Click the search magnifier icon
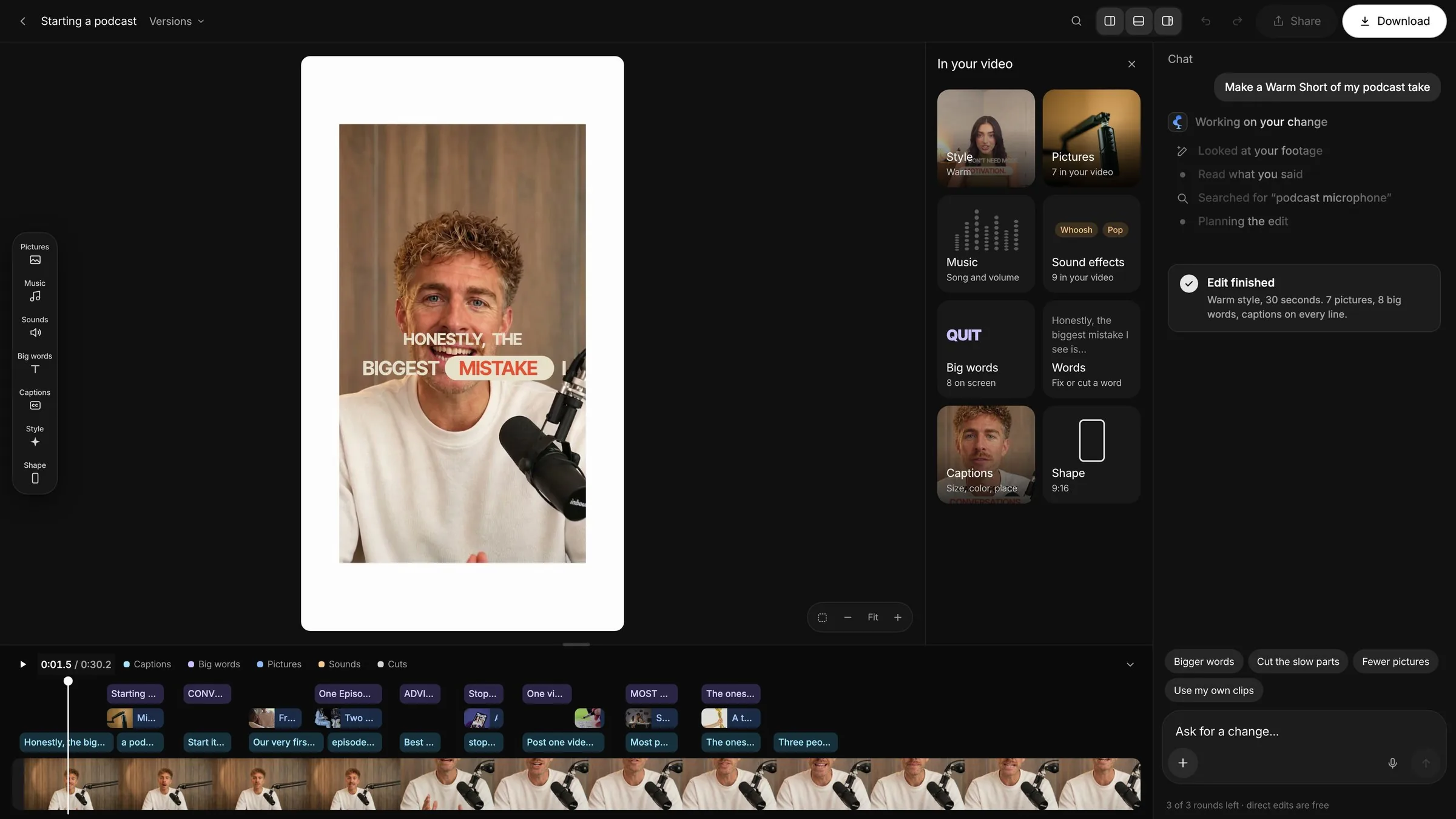Viewport: 1456px width, 819px height. (x=1076, y=21)
